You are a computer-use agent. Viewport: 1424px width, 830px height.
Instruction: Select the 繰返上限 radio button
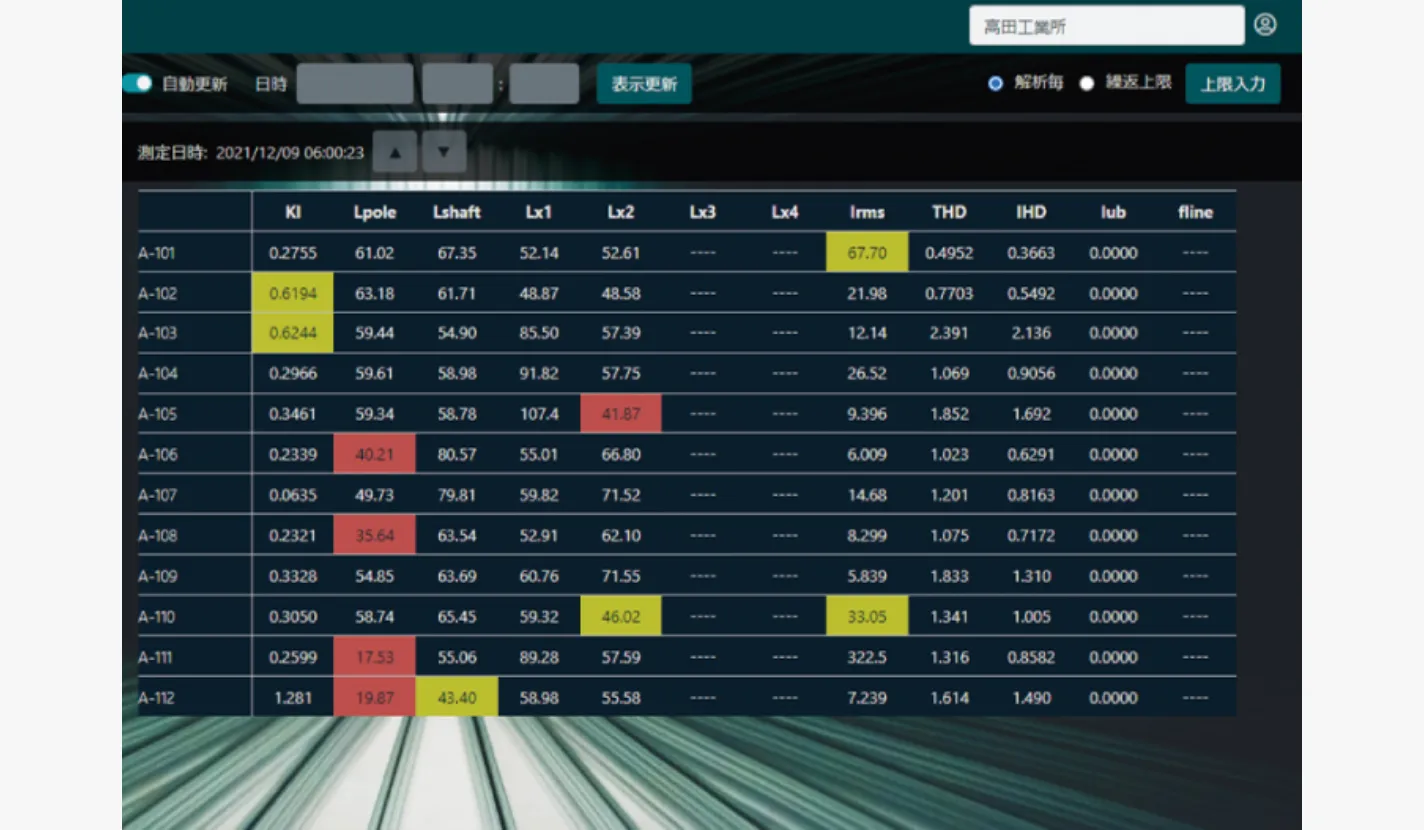point(1087,84)
